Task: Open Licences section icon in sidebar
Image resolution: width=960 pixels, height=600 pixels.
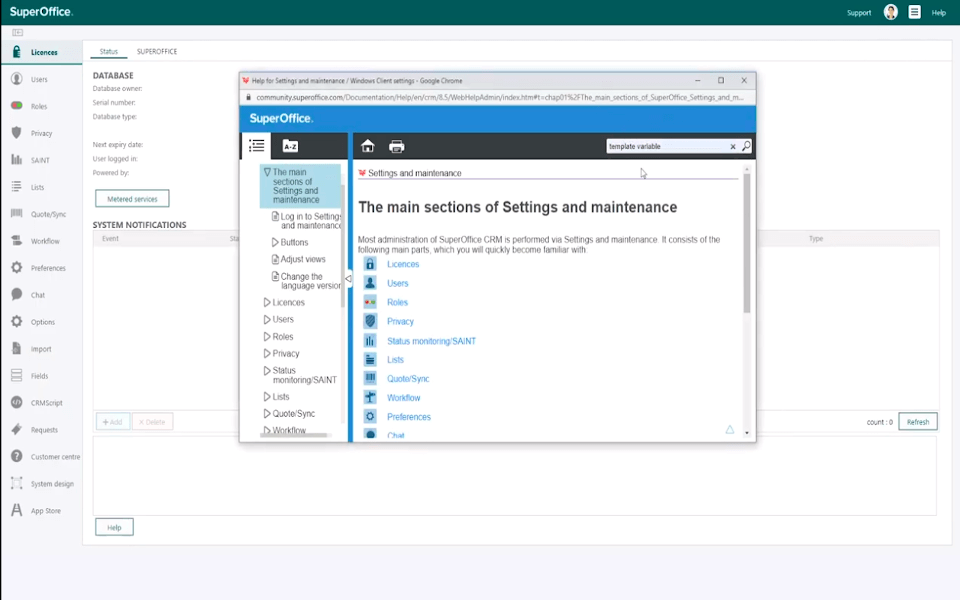Action: 17,52
